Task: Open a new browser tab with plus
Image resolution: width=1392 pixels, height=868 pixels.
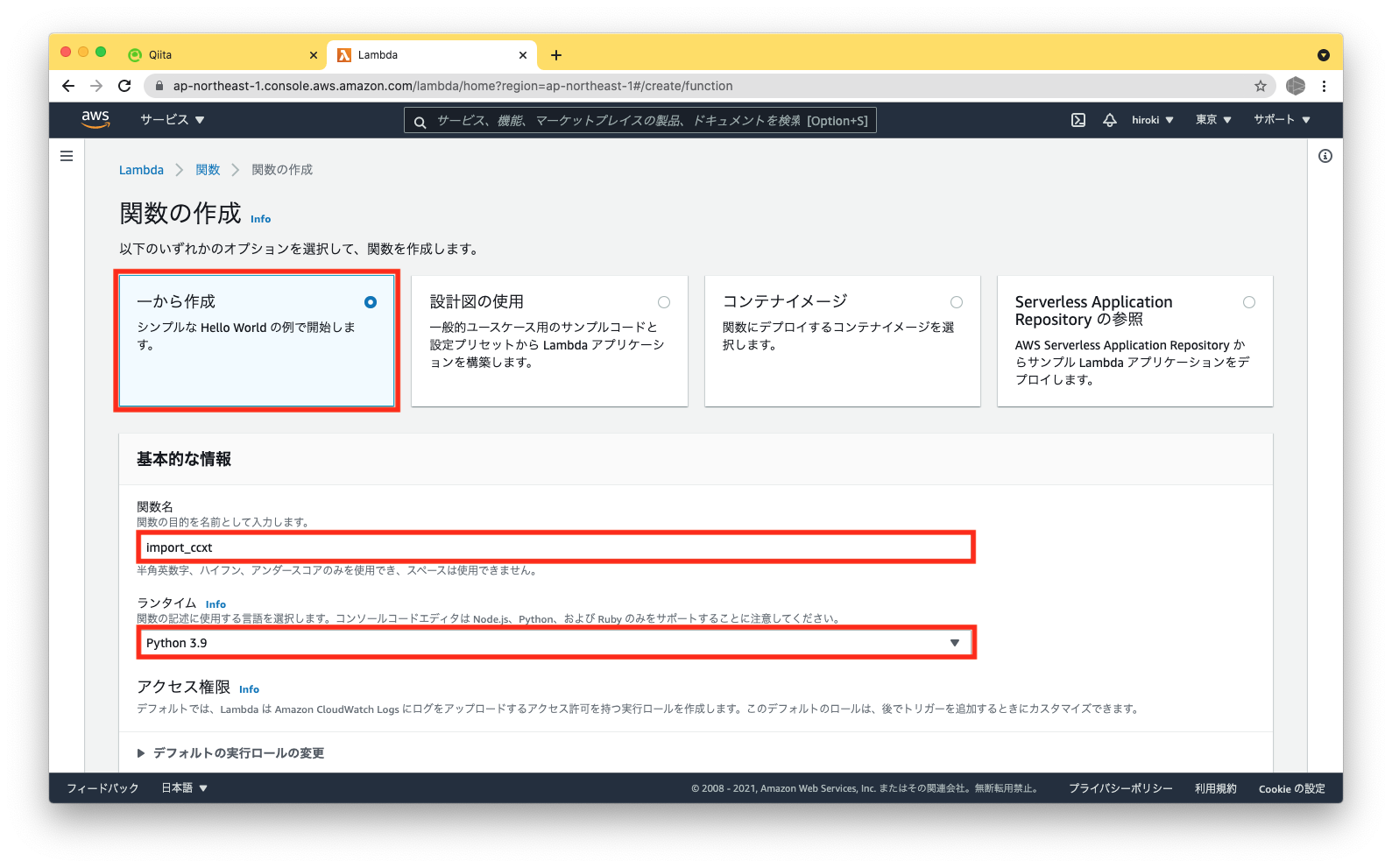Action: [x=556, y=55]
